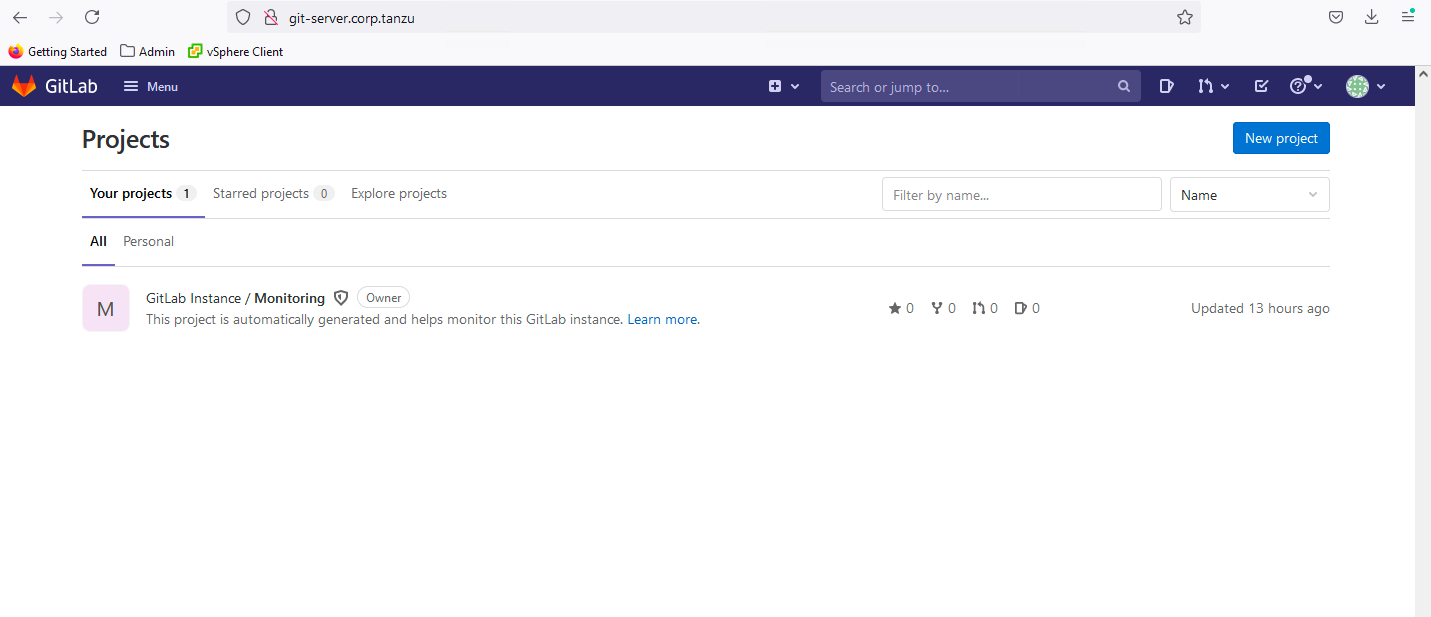Viewport: 1431px width, 617px height.
Task: Click the tracking protection shield icon
Action: click(242, 17)
